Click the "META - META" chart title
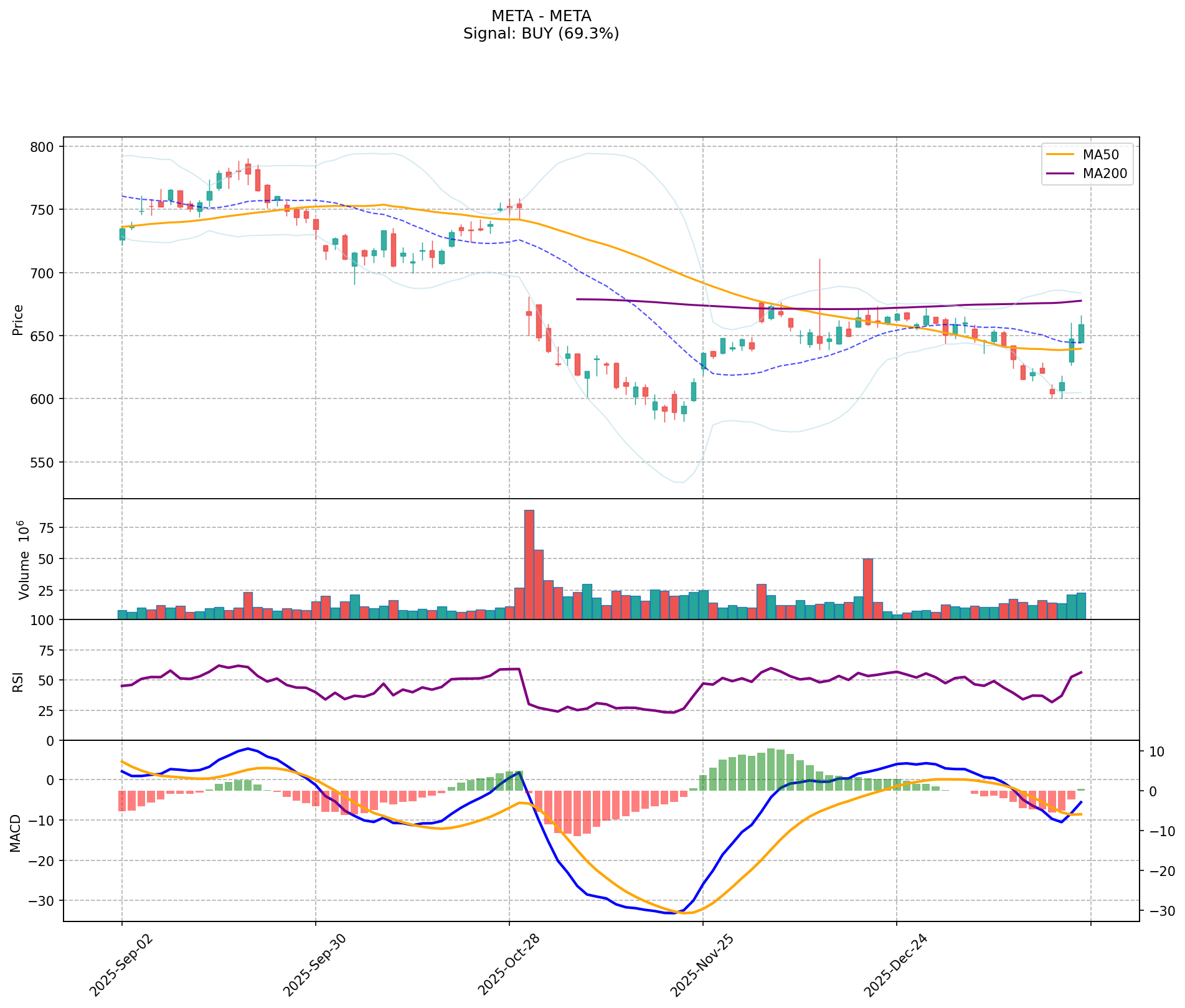Screen dimensions: 1185x1008 [x=541, y=16]
